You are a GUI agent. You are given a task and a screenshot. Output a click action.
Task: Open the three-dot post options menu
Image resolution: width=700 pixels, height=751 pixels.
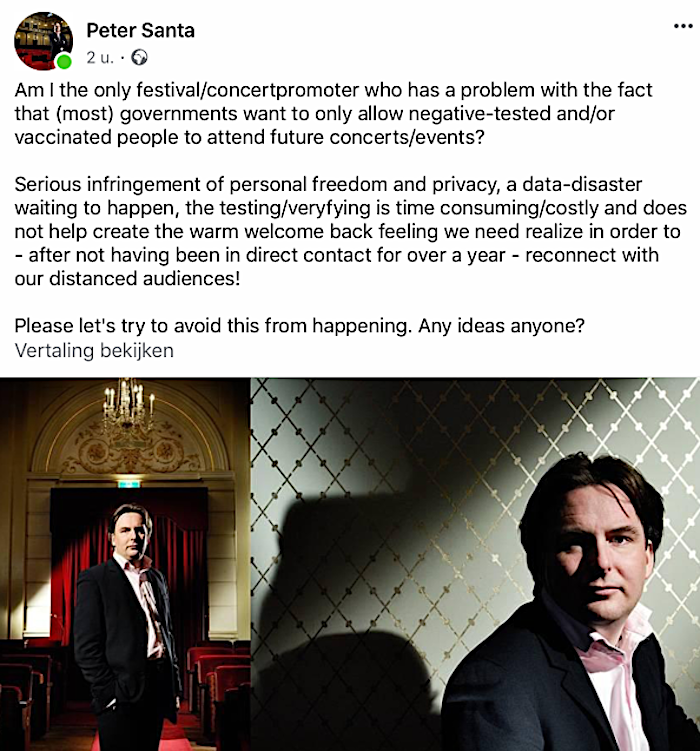click(x=683, y=26)
